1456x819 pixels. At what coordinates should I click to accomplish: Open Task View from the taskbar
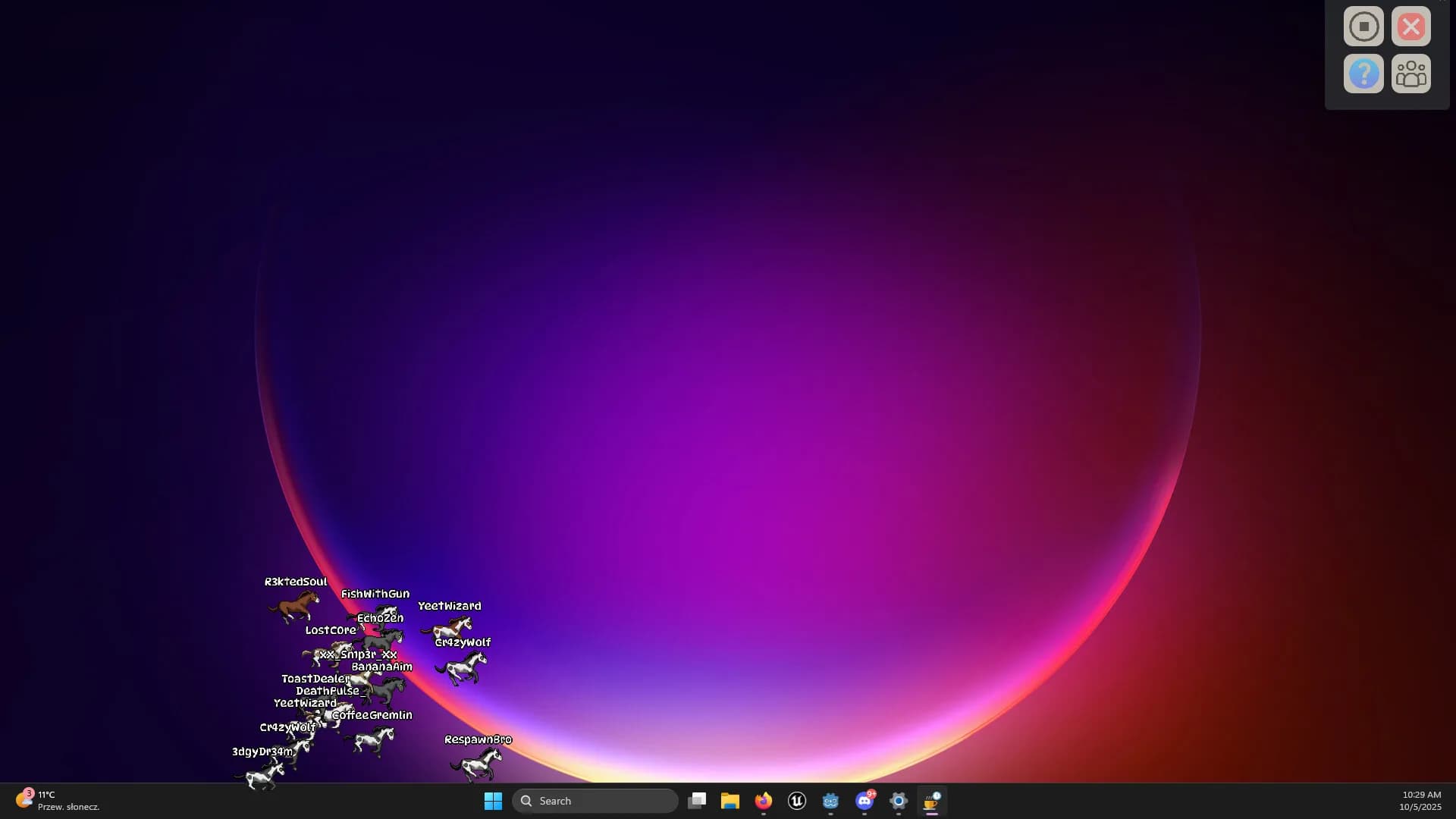pyautogui.click(x=697, y=801)
